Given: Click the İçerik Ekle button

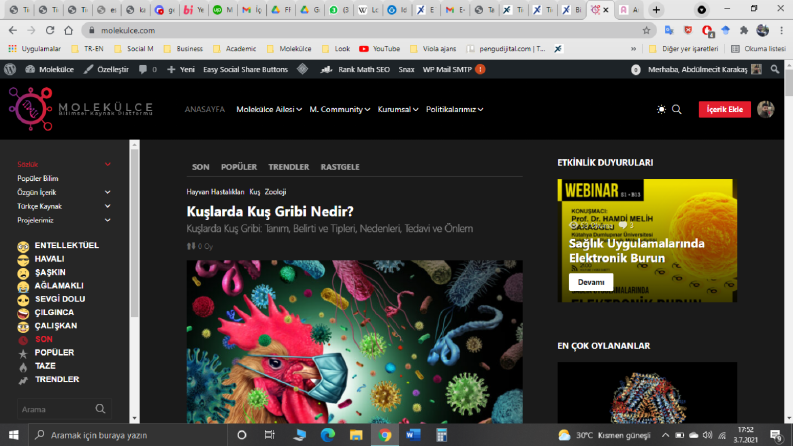Looking at the screenshot, I should [x=725, y=109].
